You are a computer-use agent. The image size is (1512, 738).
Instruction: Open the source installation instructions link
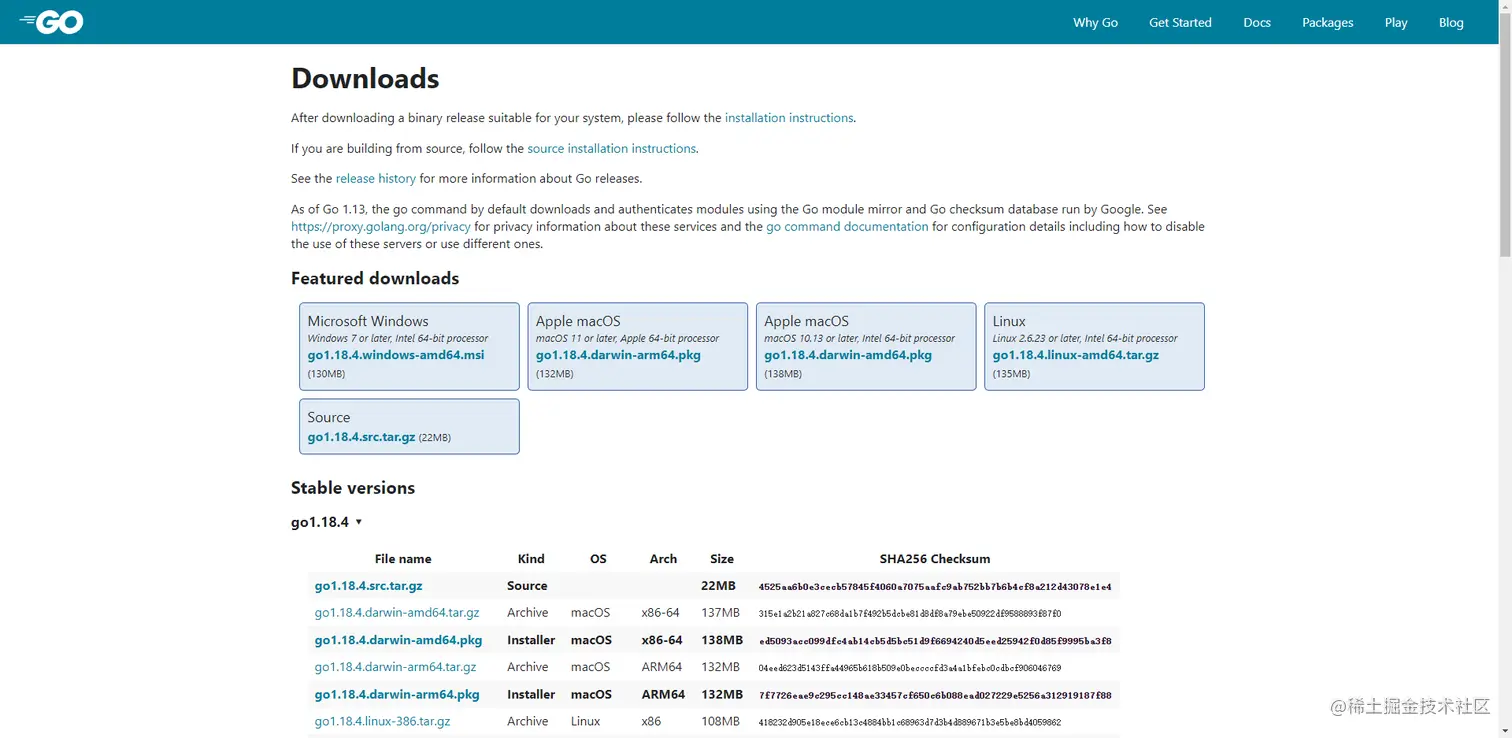[611, 148]
